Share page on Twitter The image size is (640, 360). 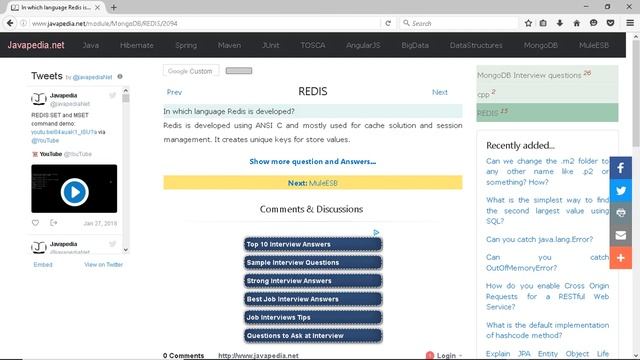pyautogui.click(x=621, y=190)
